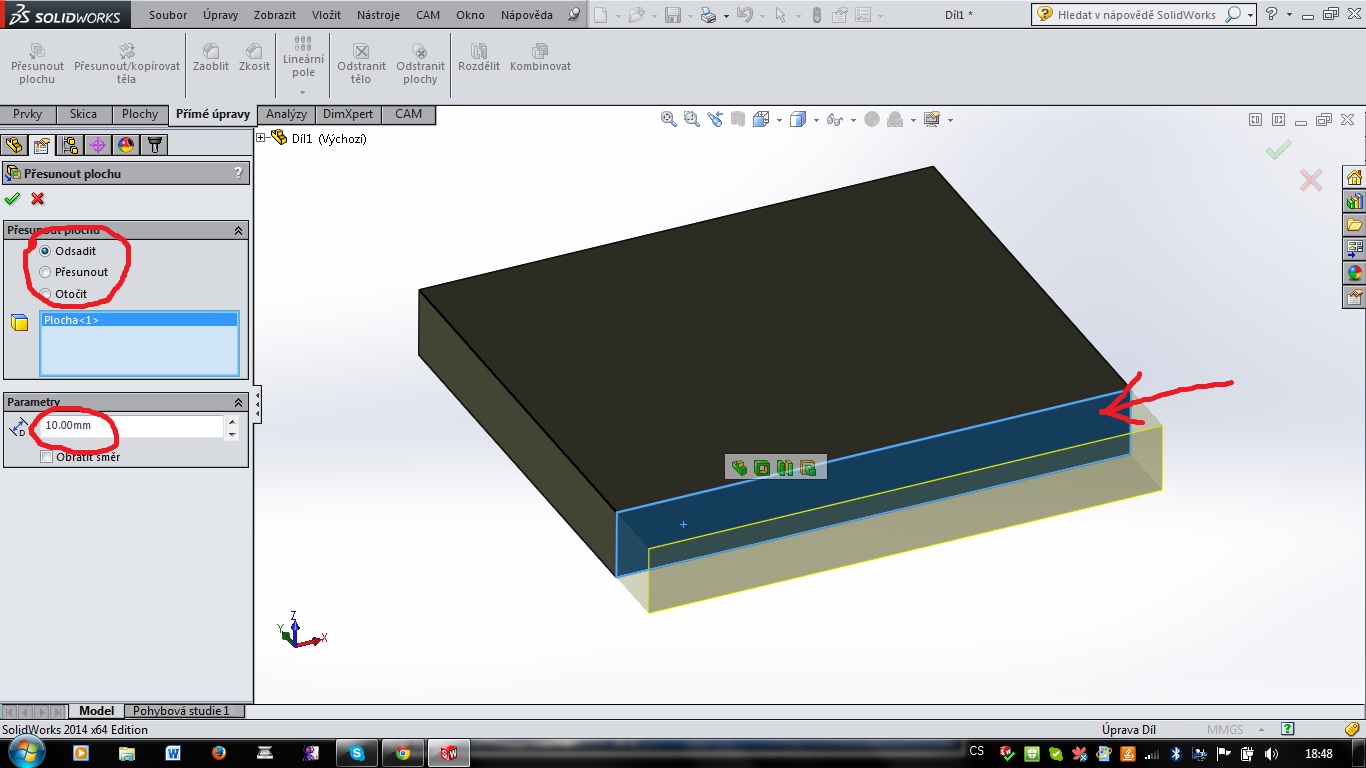Image resolution: width=1366 pixels, height=768 pixels.
Task: Switch to the Analýzy tab
Action: [x=286, y=114]
